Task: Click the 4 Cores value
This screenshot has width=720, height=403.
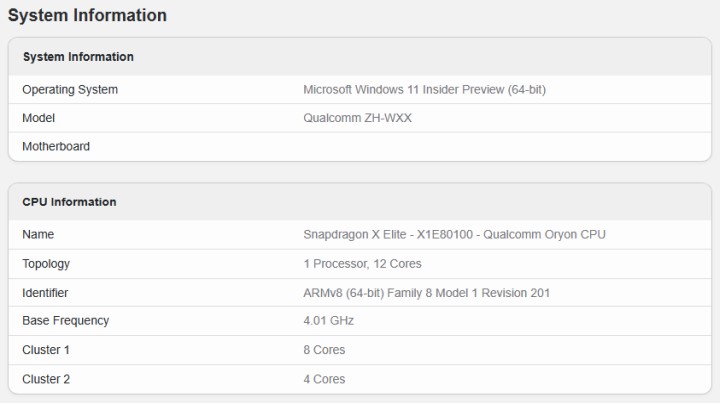Action: coord(324,379)
